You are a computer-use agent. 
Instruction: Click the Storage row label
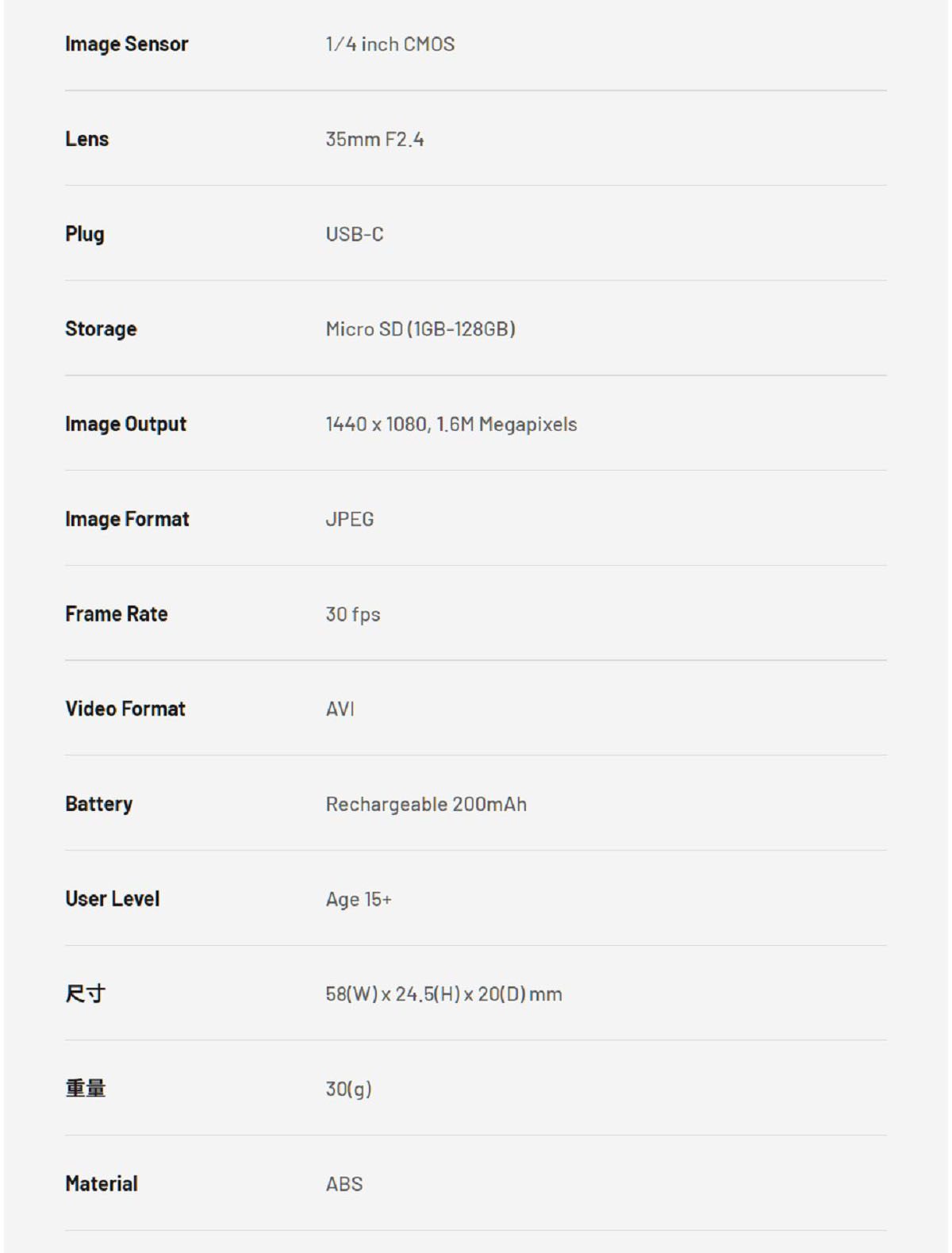tap(101, 329)
